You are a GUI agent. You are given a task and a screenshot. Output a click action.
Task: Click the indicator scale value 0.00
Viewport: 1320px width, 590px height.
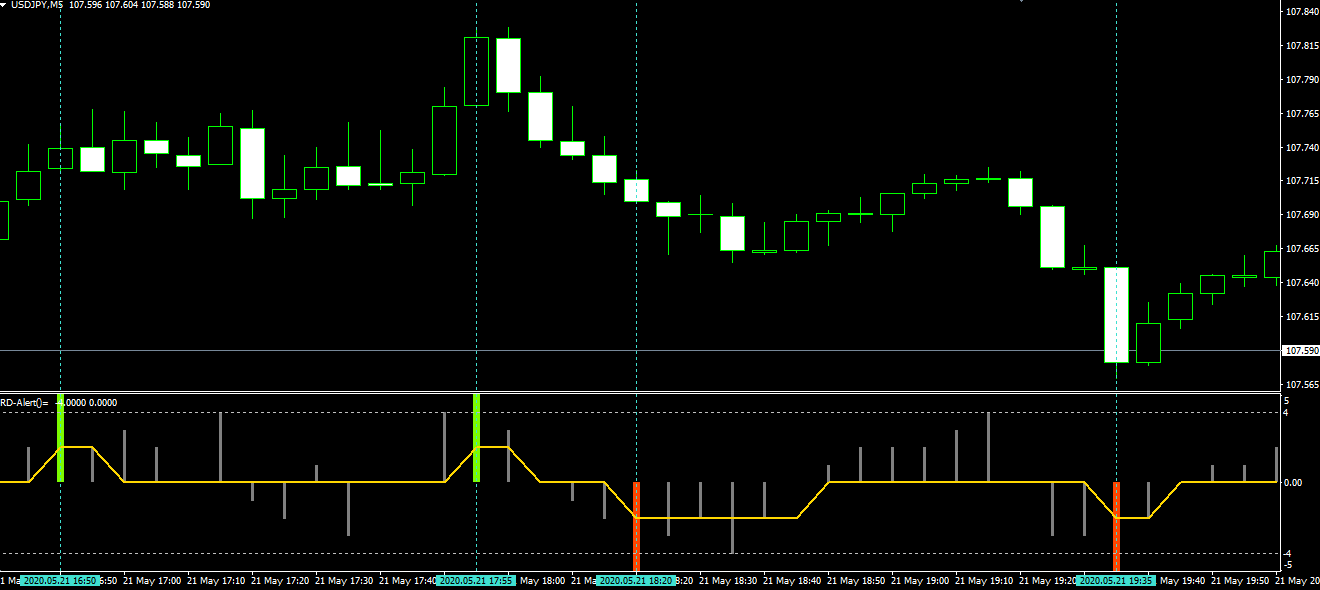tap(1293, 482)
